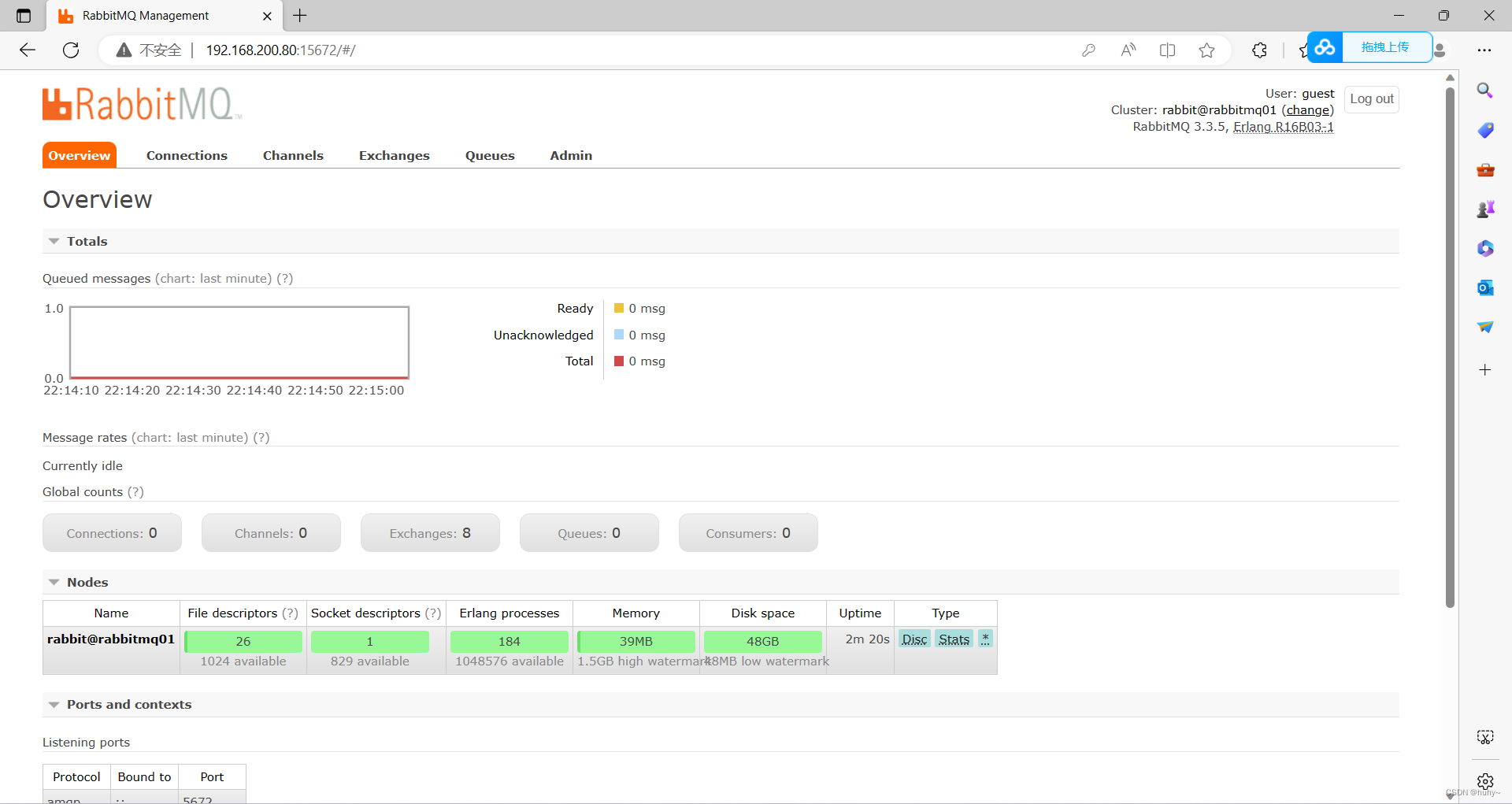This screenshot has height=804, width=1512.
Task: Open sidebar settings gear
Action: click(1485, 781)
